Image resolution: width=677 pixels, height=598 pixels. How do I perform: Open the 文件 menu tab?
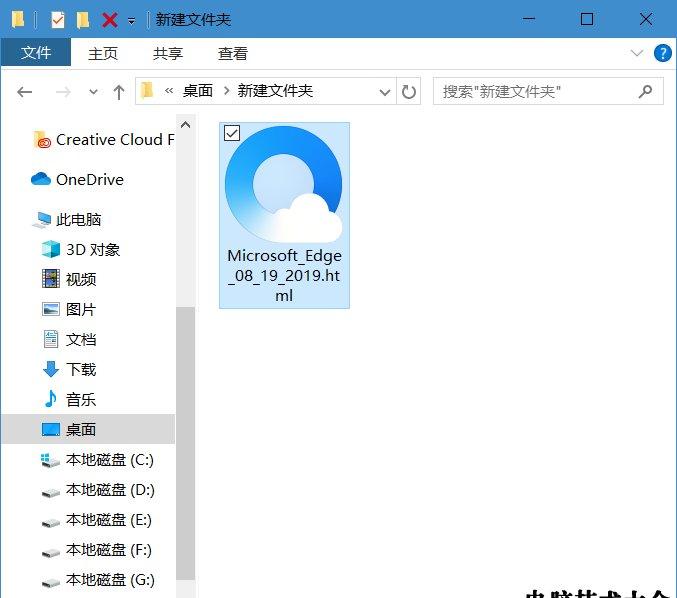(36, 53)
